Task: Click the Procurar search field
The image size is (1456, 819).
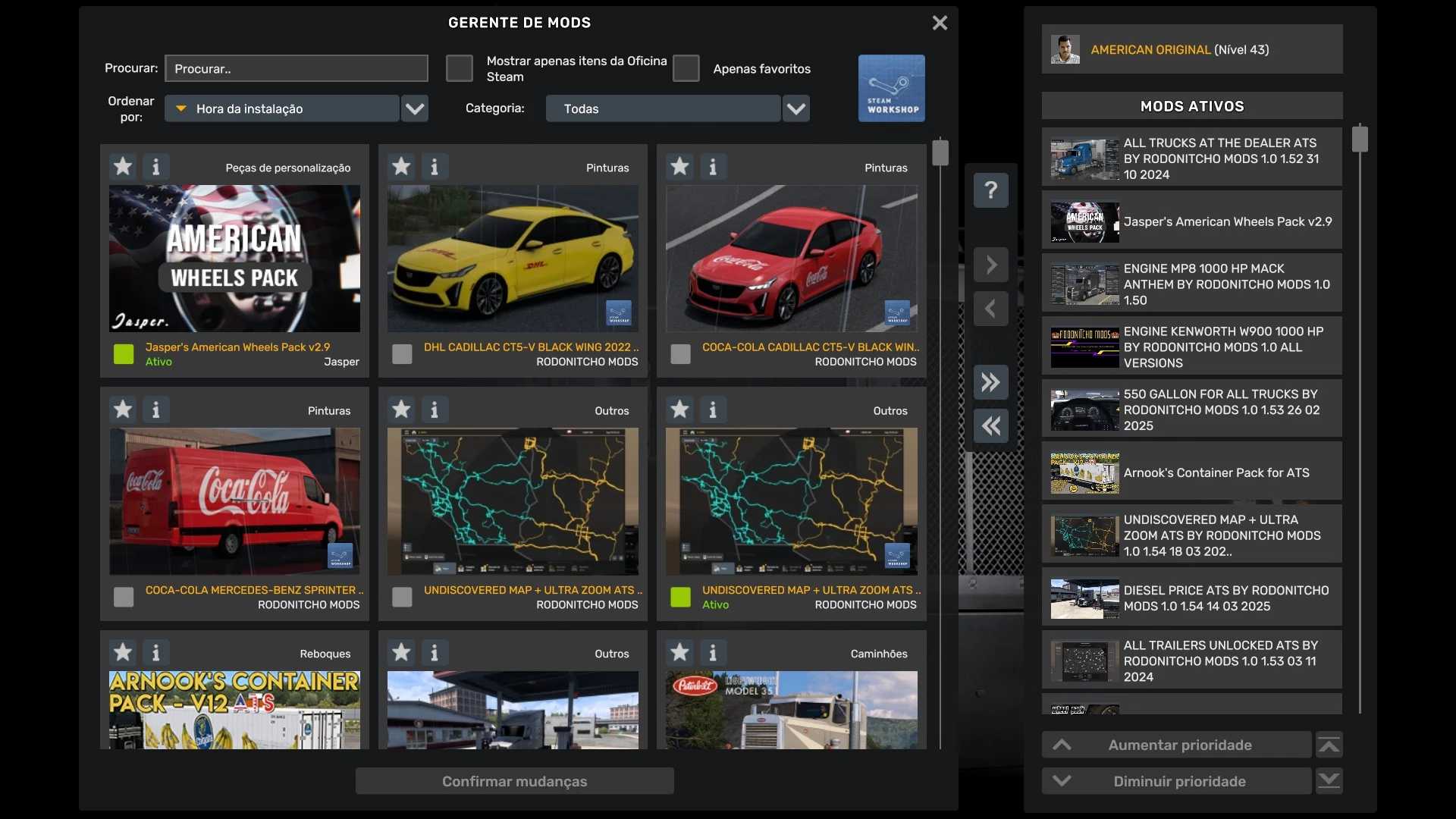Action: point(296,68)
